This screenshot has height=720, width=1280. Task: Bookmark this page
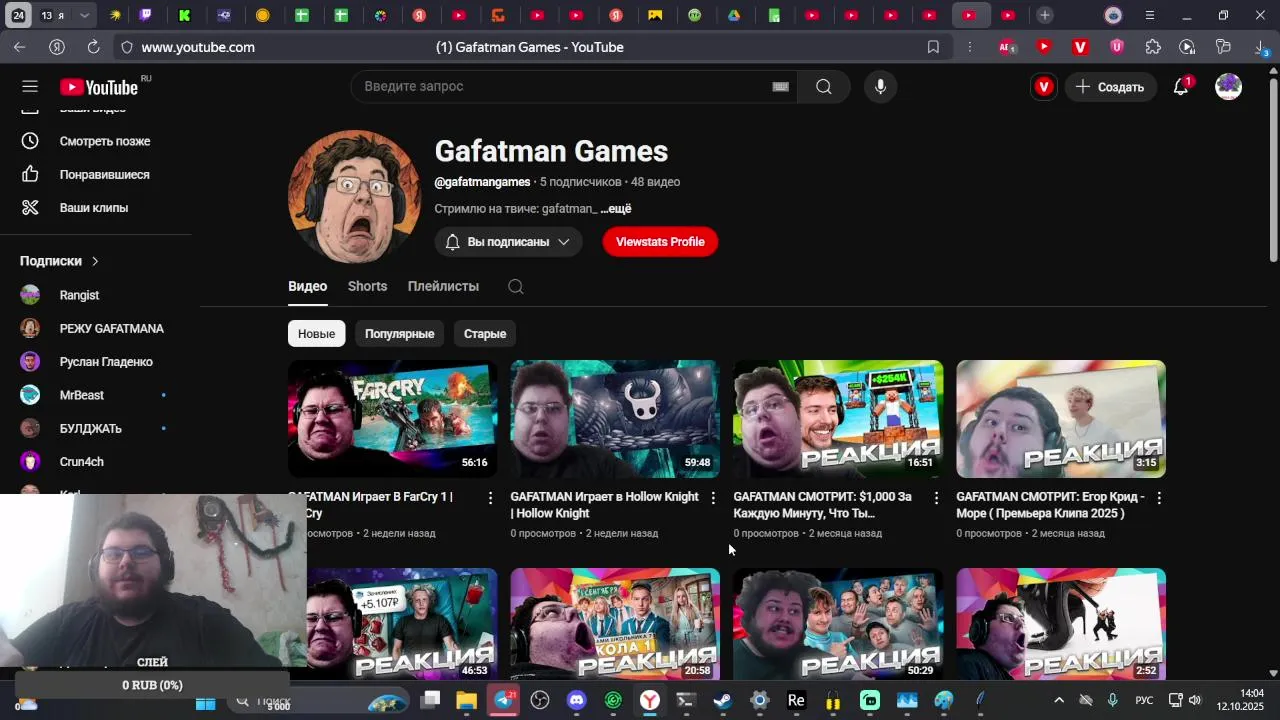pyautogui.click(x=933, y=47)
